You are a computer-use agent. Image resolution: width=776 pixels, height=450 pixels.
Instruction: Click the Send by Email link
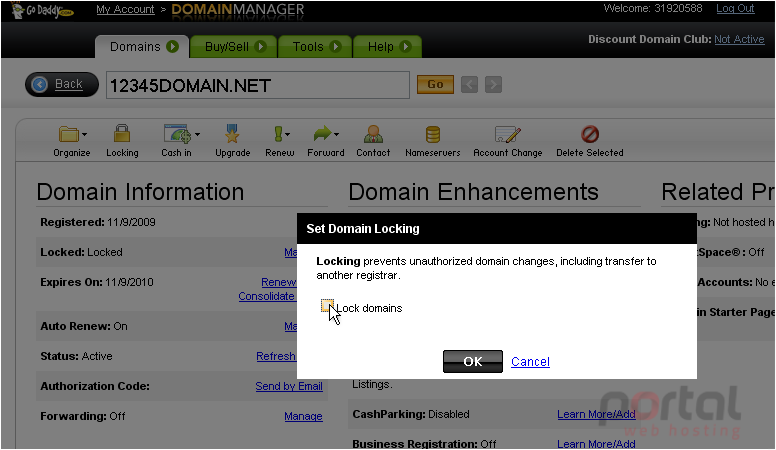[289, 386]
